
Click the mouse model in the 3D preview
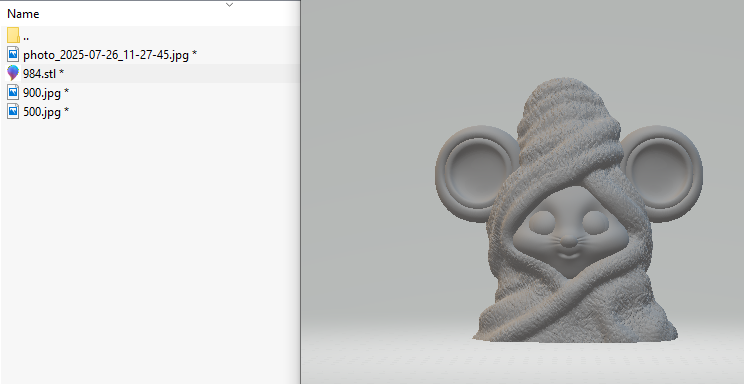[x=568, y=210]
